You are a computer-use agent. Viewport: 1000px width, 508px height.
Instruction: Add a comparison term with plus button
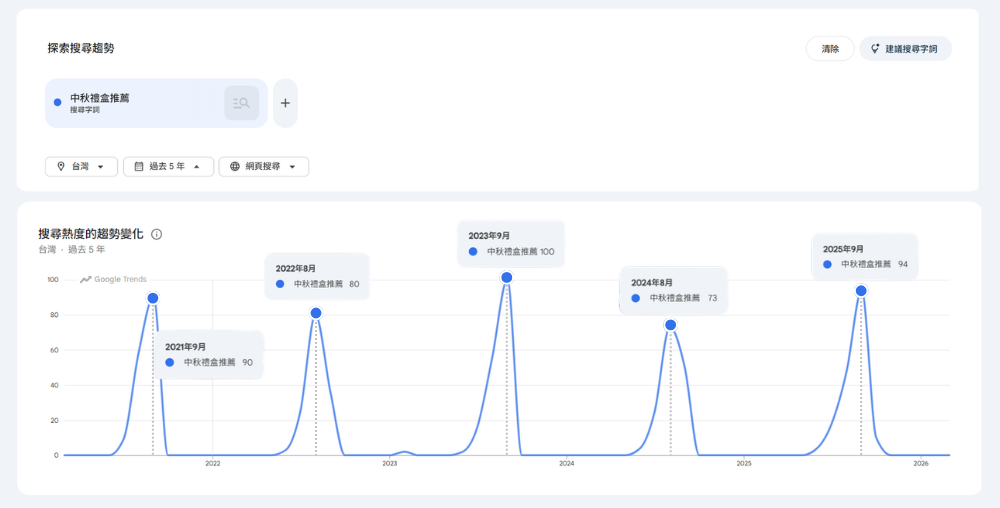(x=285, y=103)
